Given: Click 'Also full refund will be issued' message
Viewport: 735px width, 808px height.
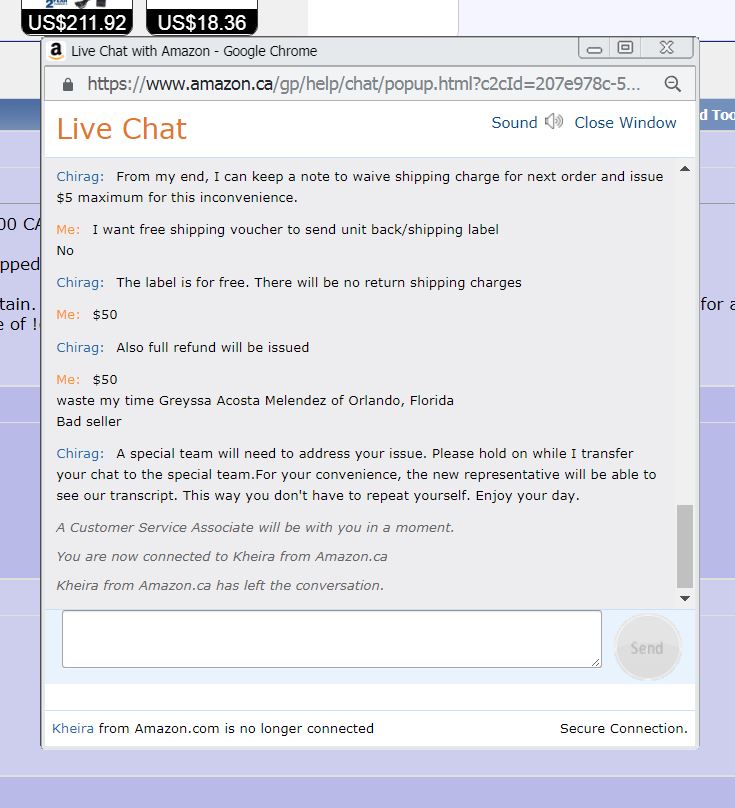Looking at the screenshot, I should tap(212, 347).
